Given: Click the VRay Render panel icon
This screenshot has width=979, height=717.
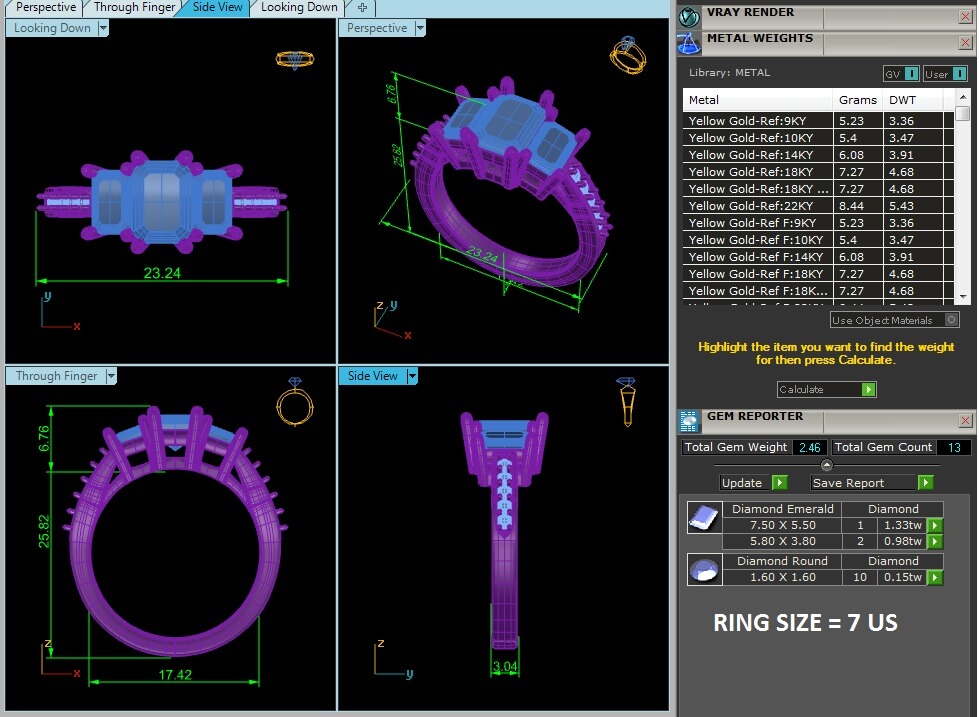Looking at the screenshot, I should click(x=689, y=16).
